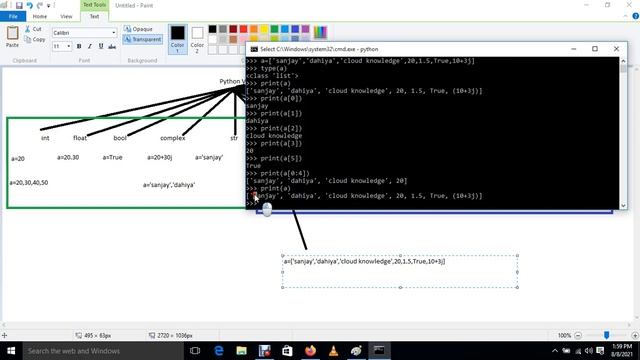Screen dimensions: 640x360
Task: Click the Paint app icon in the taskbar
Action: 356,351
